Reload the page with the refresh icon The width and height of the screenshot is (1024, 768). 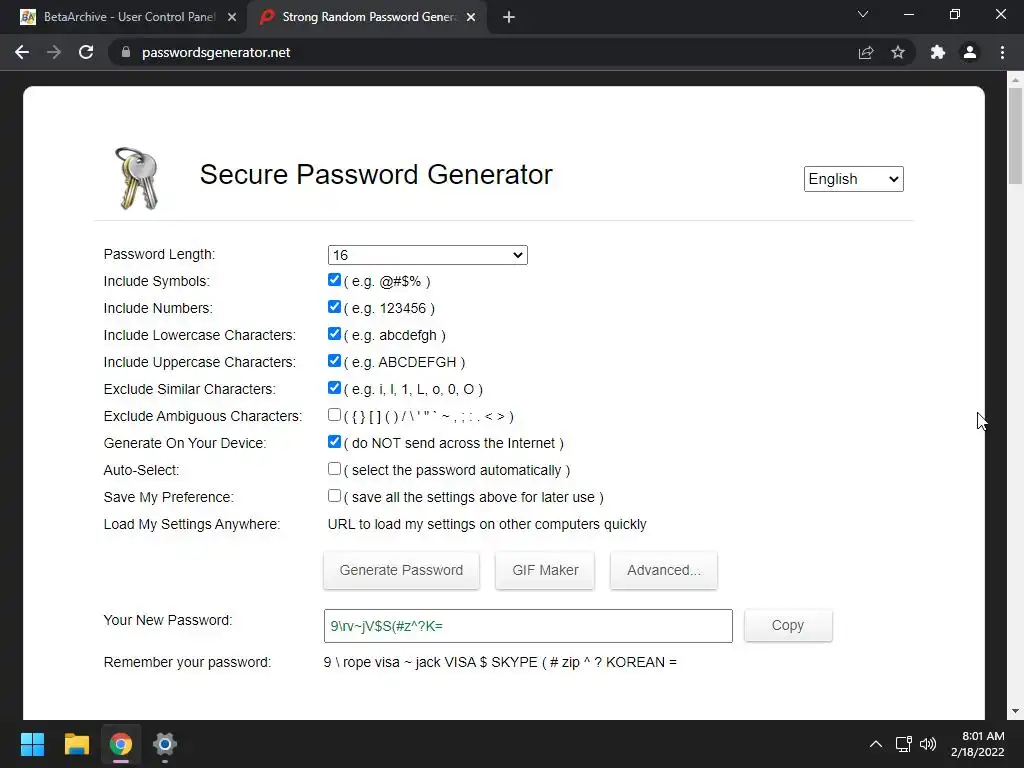click(x=86, y=52)
